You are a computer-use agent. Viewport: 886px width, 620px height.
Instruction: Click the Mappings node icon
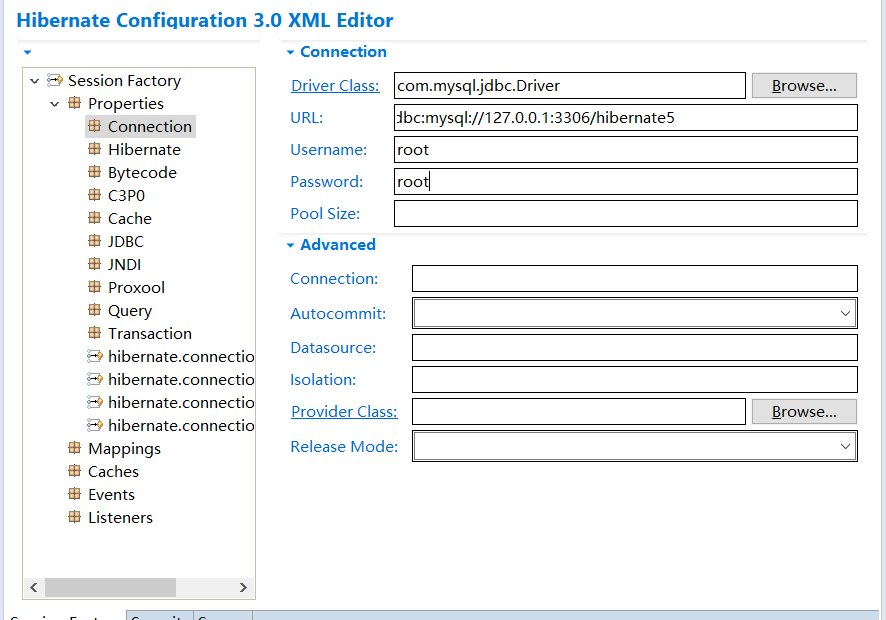click(74, 448)
